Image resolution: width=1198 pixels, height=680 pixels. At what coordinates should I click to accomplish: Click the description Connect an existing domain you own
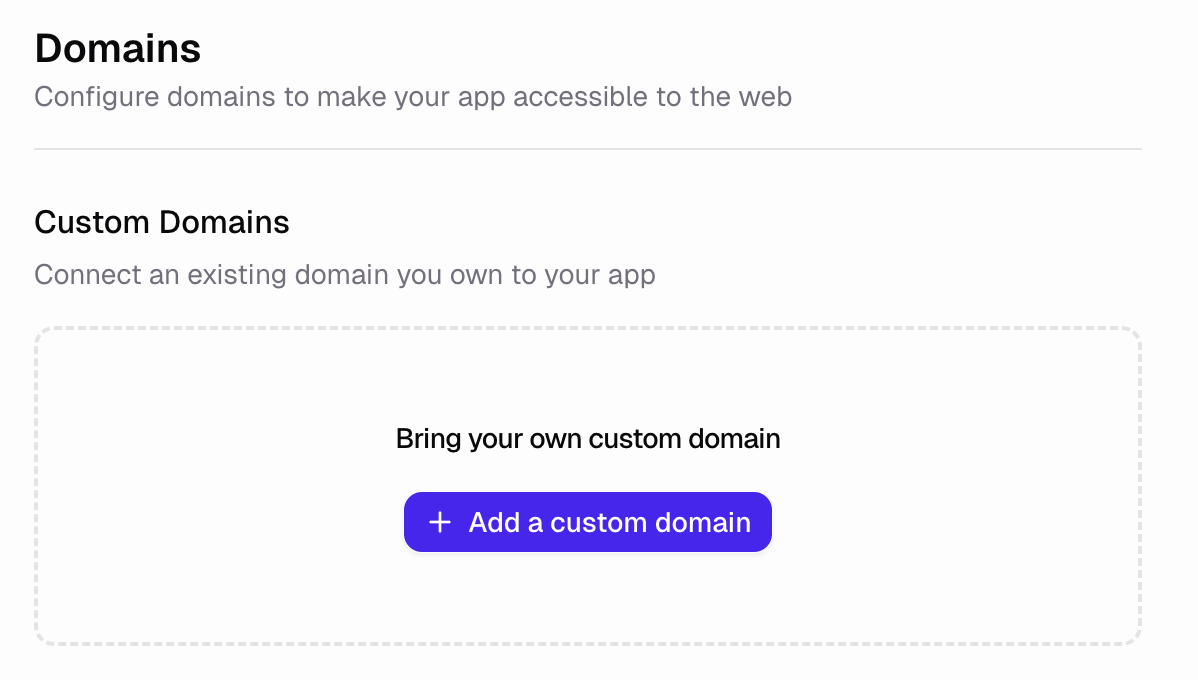344,274
